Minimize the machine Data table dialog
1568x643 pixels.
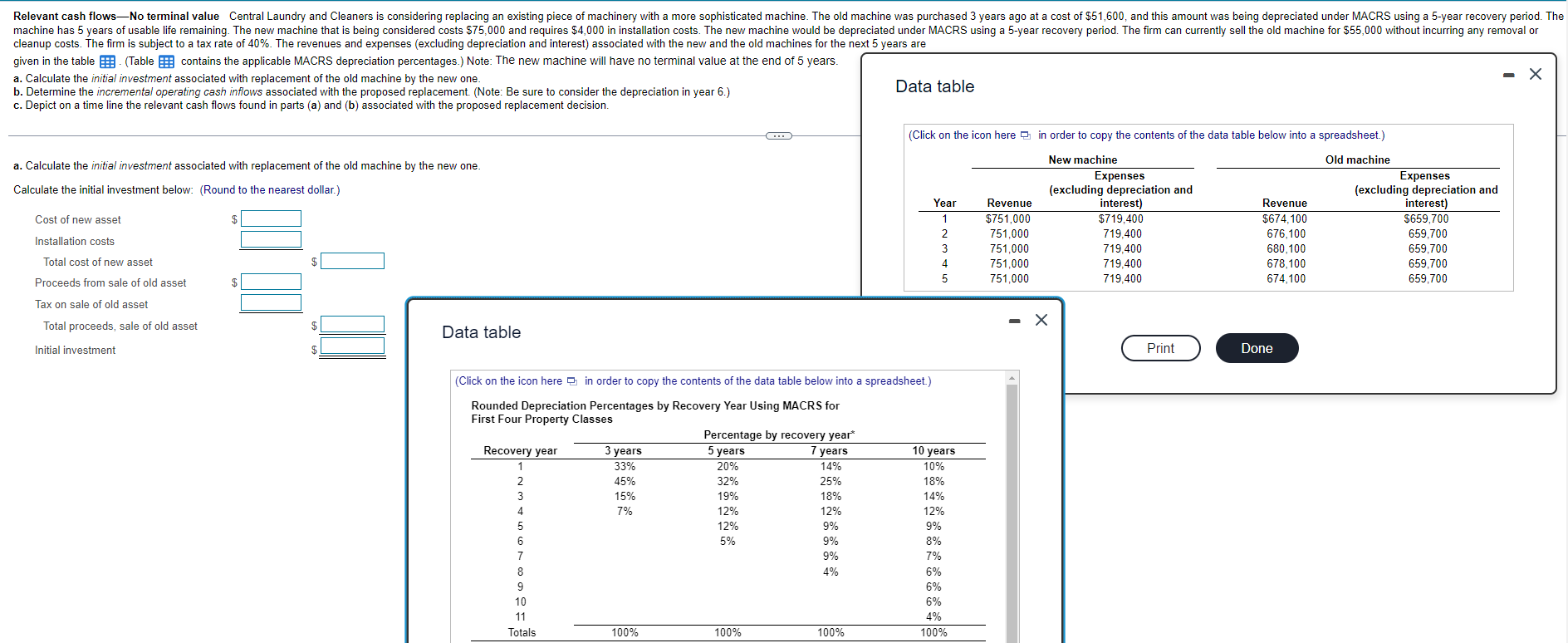pyautogui.click(x=1509, y=75)
